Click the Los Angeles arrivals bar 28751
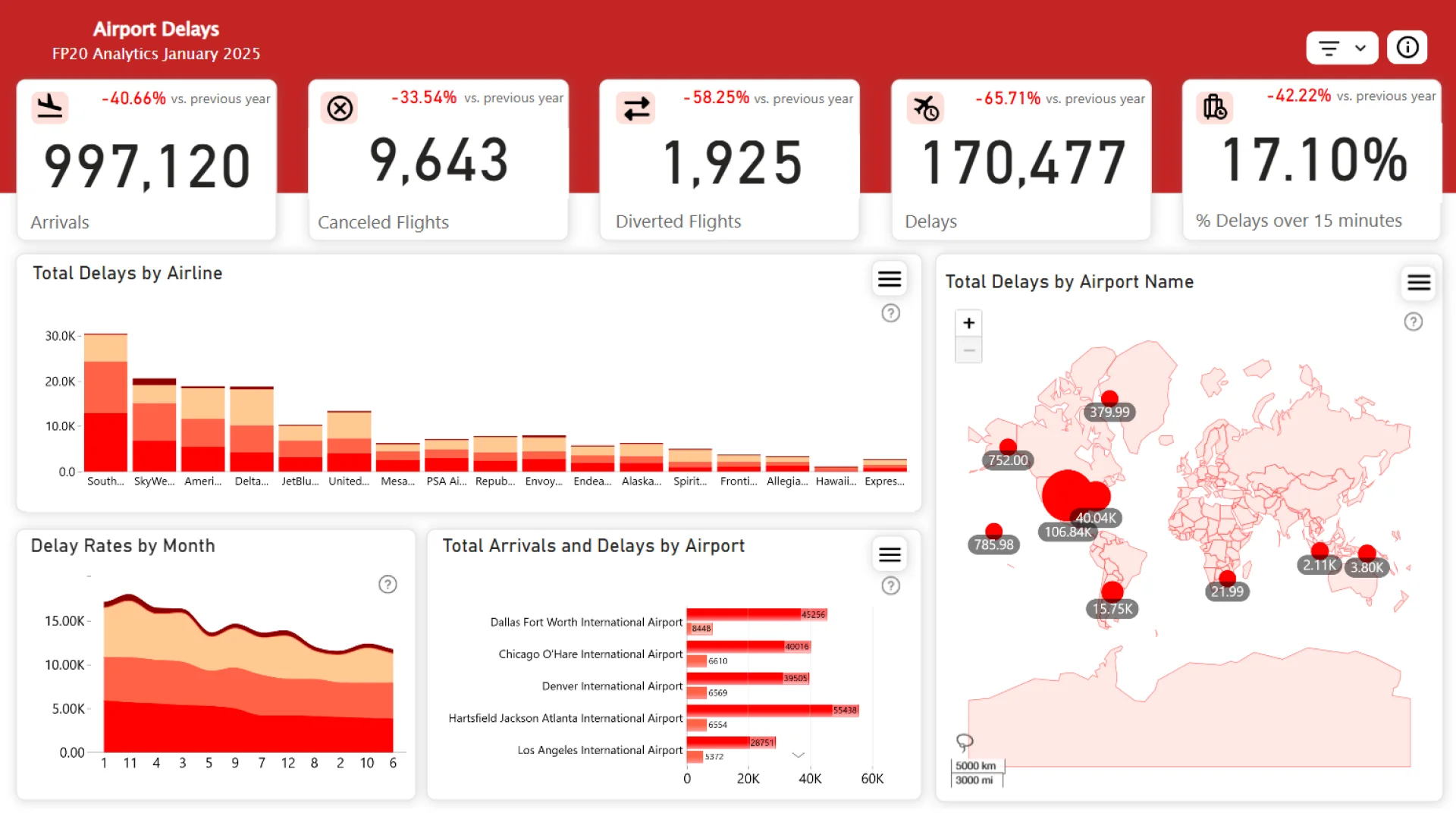Viewport: 1456px width, 819px height. (x=731, y=742)
